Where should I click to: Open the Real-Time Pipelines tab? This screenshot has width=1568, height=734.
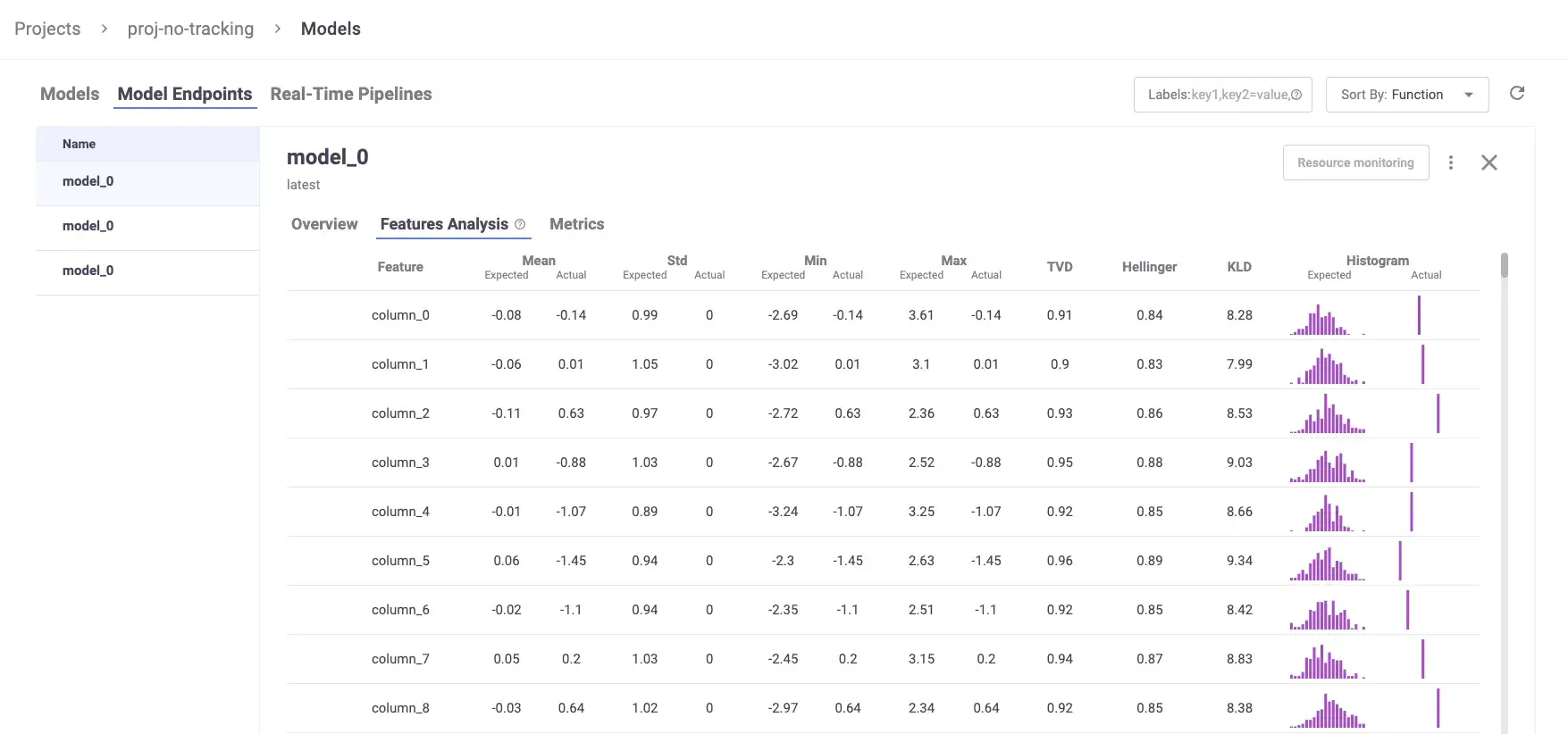(350, 94)
